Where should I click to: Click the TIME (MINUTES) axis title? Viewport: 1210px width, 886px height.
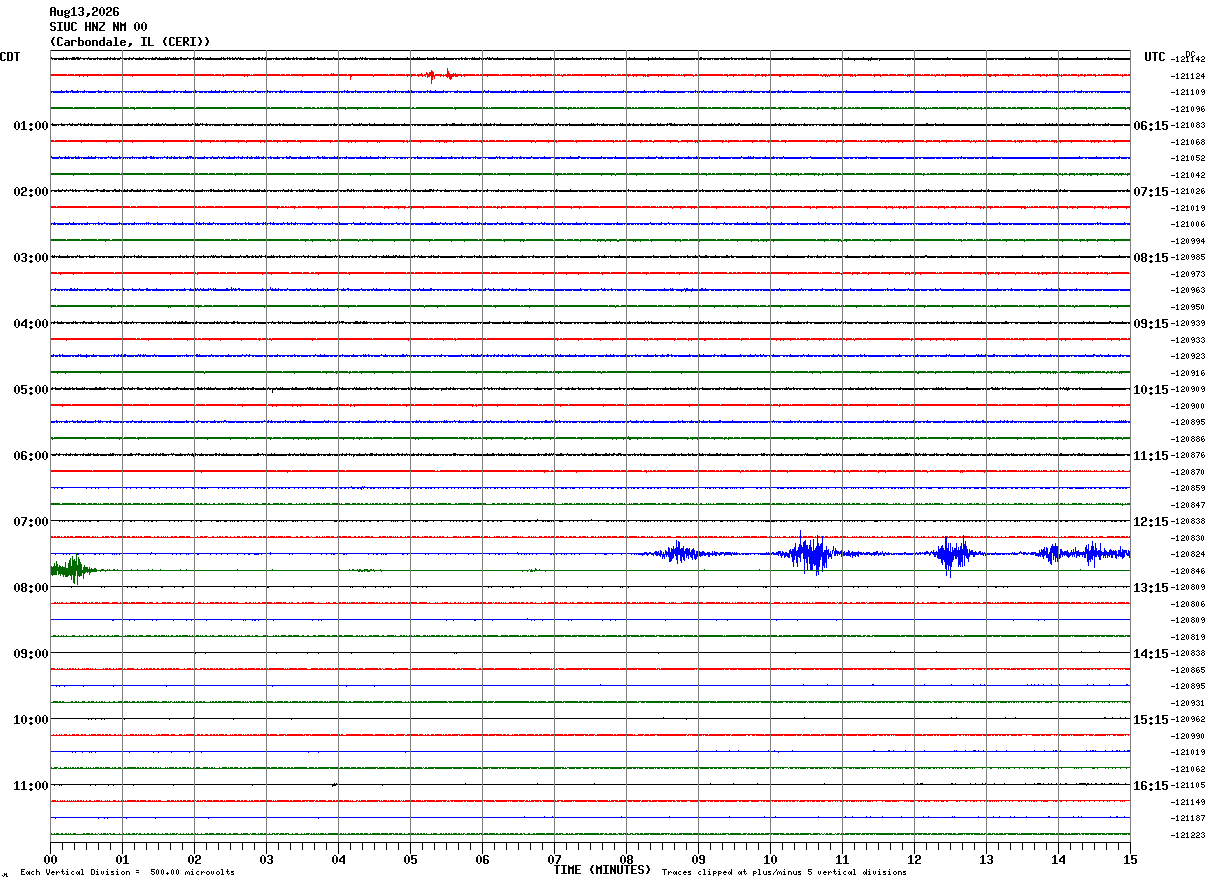(x=602, y=870)
